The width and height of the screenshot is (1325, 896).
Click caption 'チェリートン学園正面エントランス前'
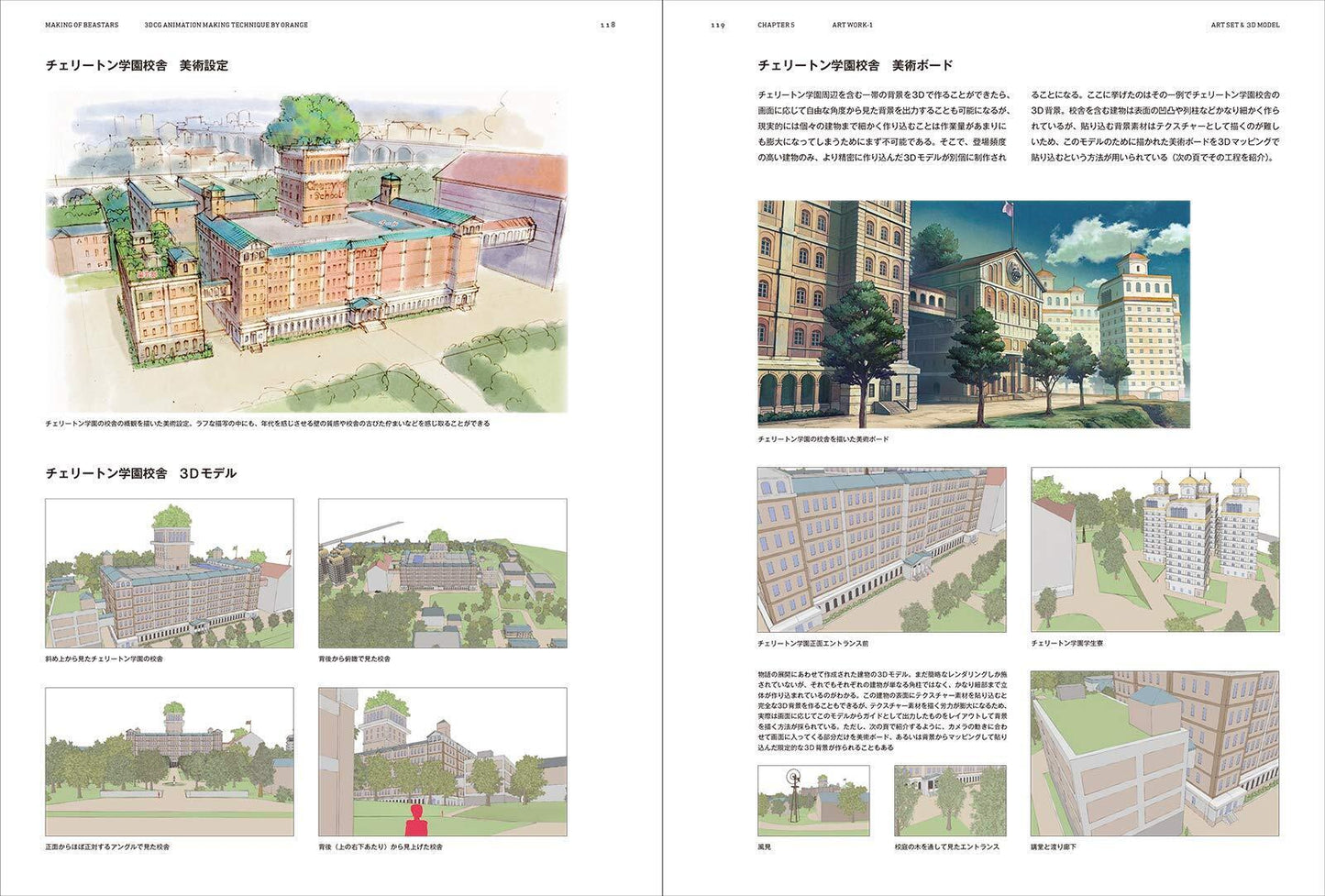(x=813, y=643)
